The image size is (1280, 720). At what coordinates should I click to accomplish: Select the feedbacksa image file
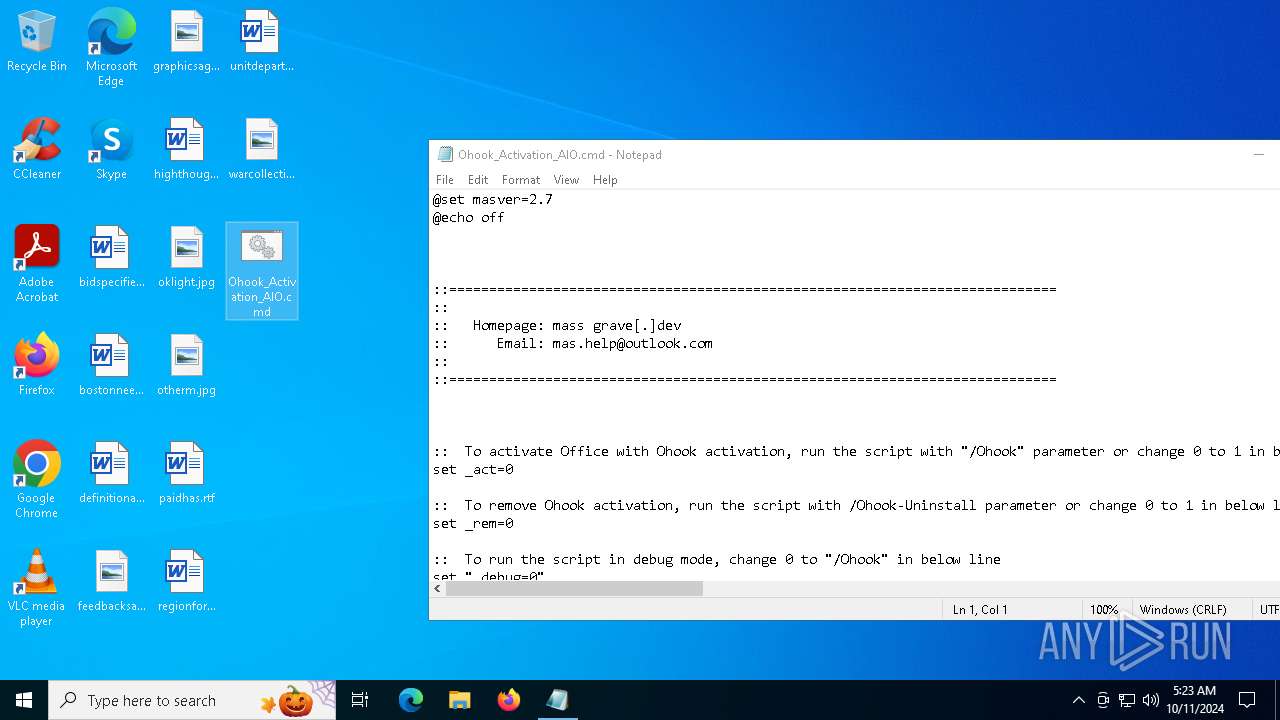[111, 582]
